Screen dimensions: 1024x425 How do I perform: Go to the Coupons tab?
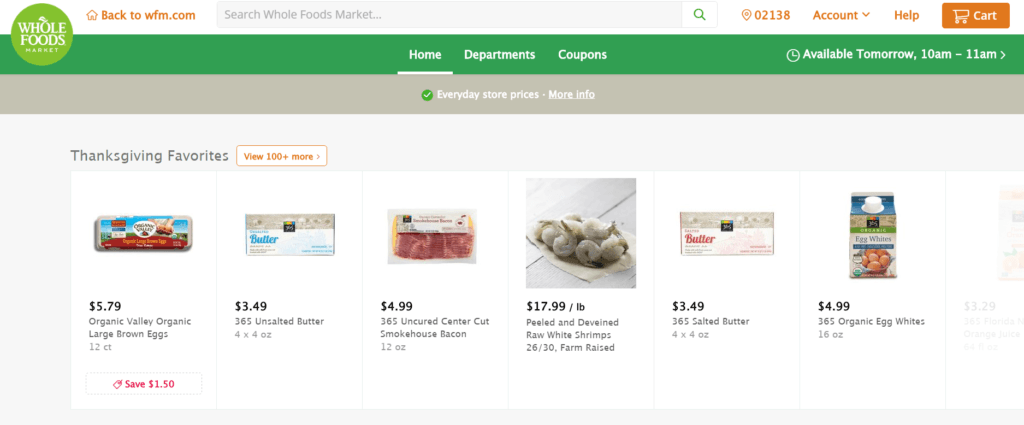pyautogui.click(x=582, y=55)
